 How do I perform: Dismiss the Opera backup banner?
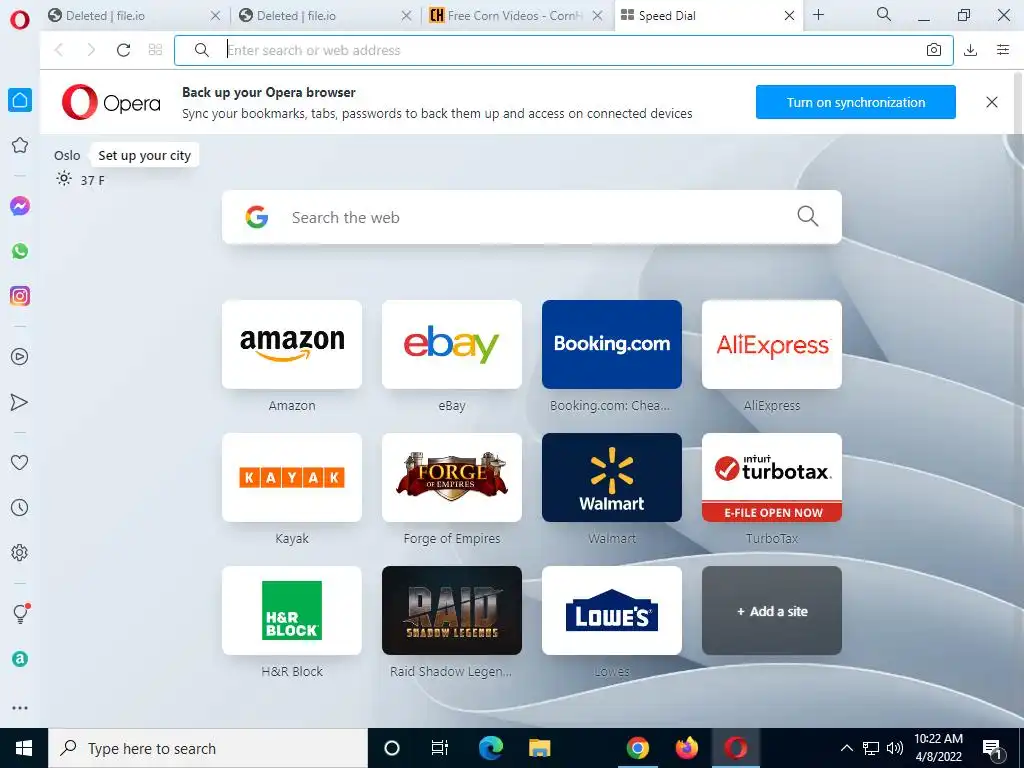click(991, 102)
